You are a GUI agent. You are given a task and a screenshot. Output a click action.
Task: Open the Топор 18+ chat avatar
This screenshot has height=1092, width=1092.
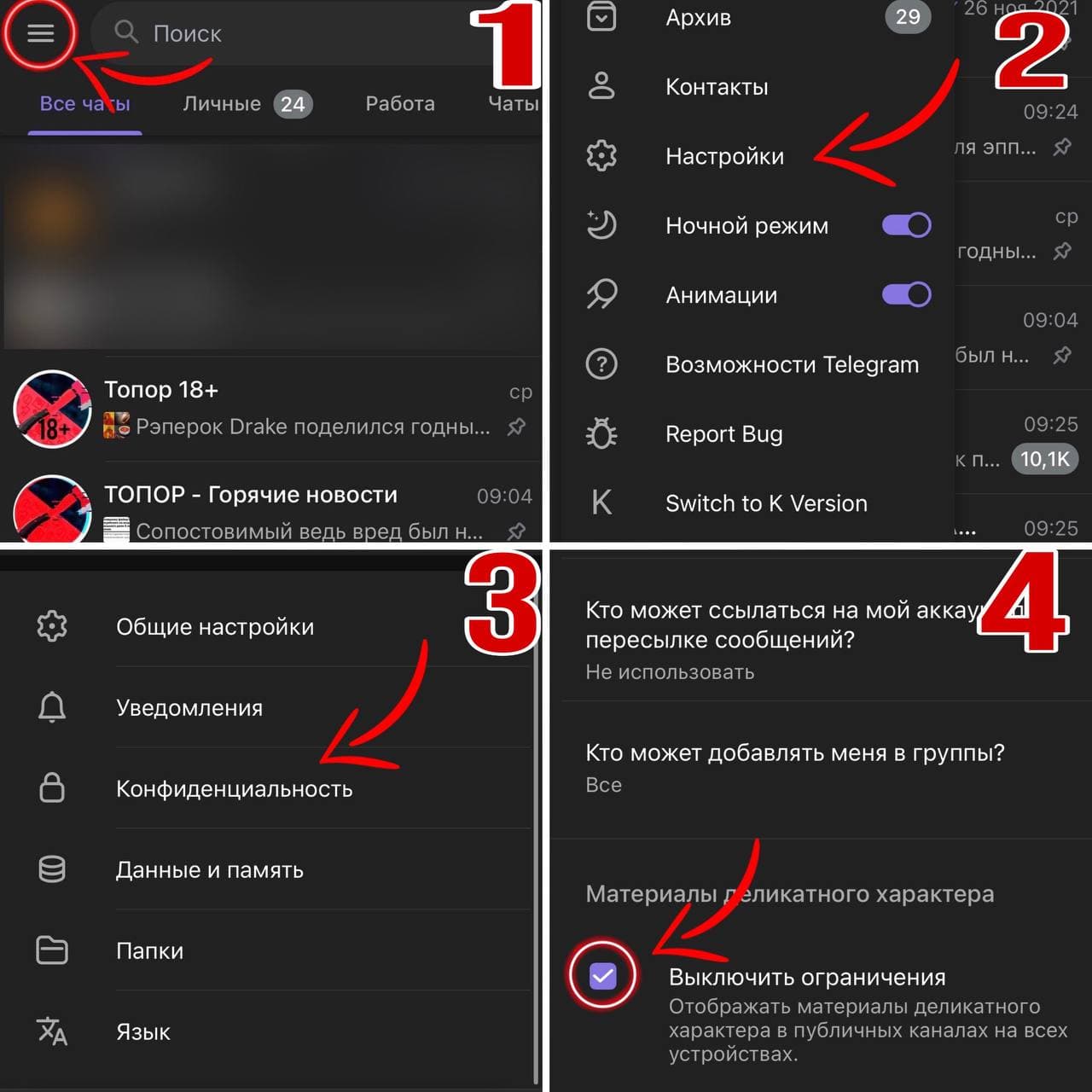click(x=53, y=409)
